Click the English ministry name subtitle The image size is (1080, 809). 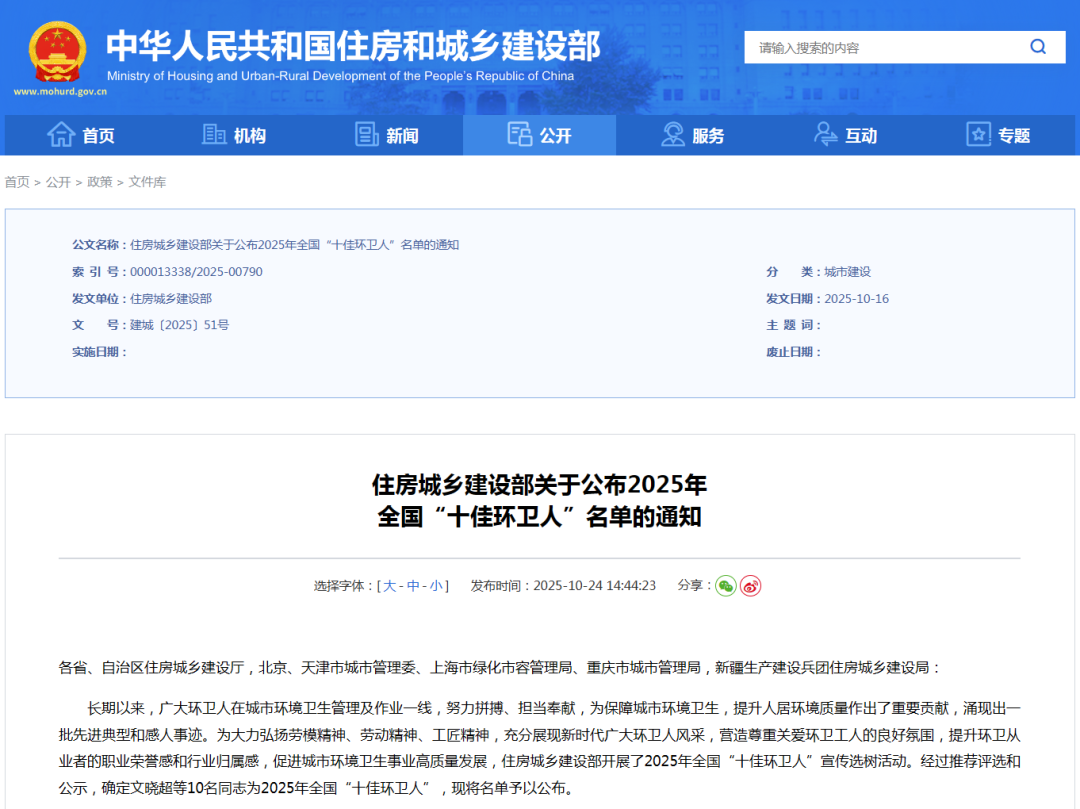coord(340,76)
